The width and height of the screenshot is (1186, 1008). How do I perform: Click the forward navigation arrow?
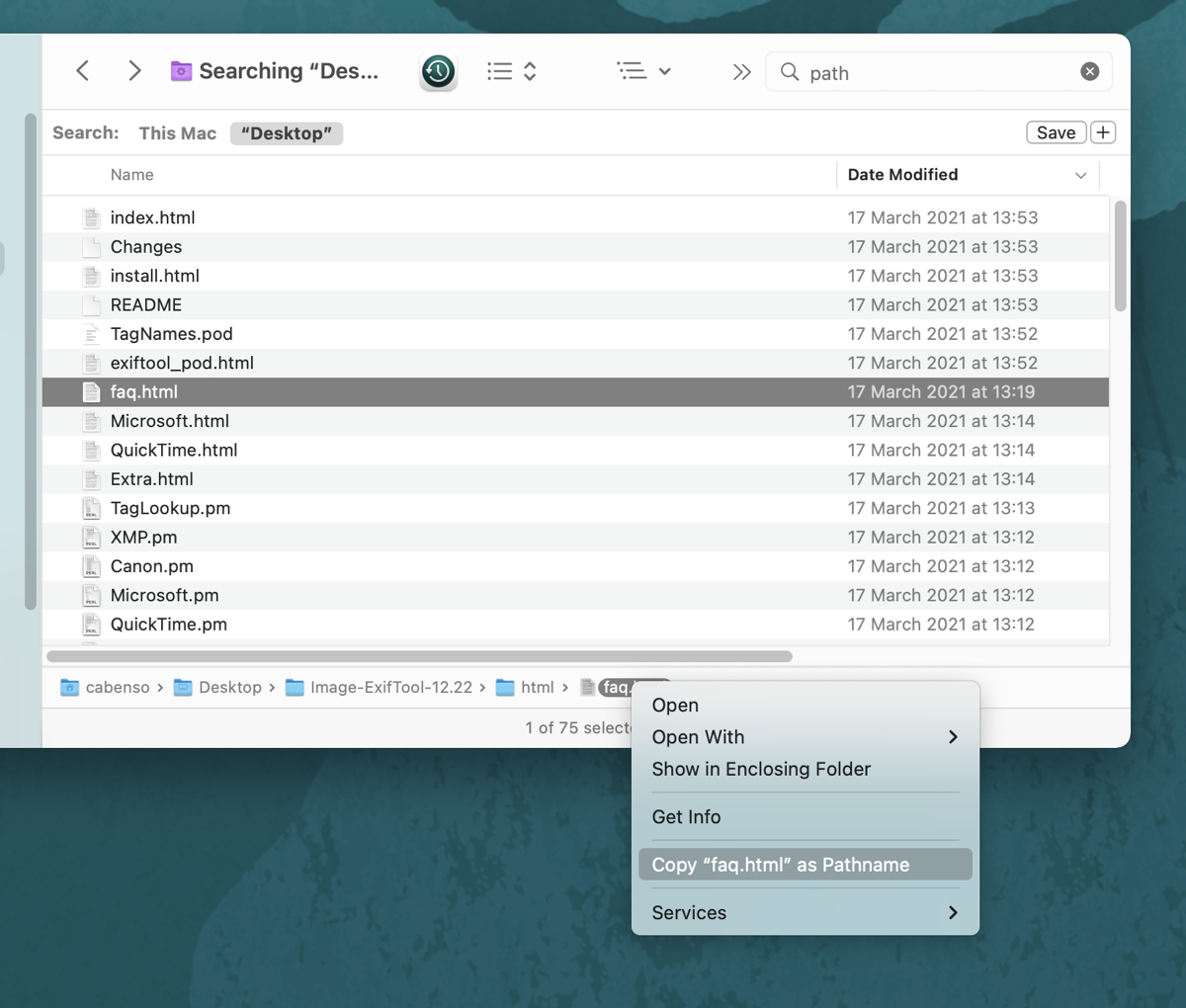134,71
